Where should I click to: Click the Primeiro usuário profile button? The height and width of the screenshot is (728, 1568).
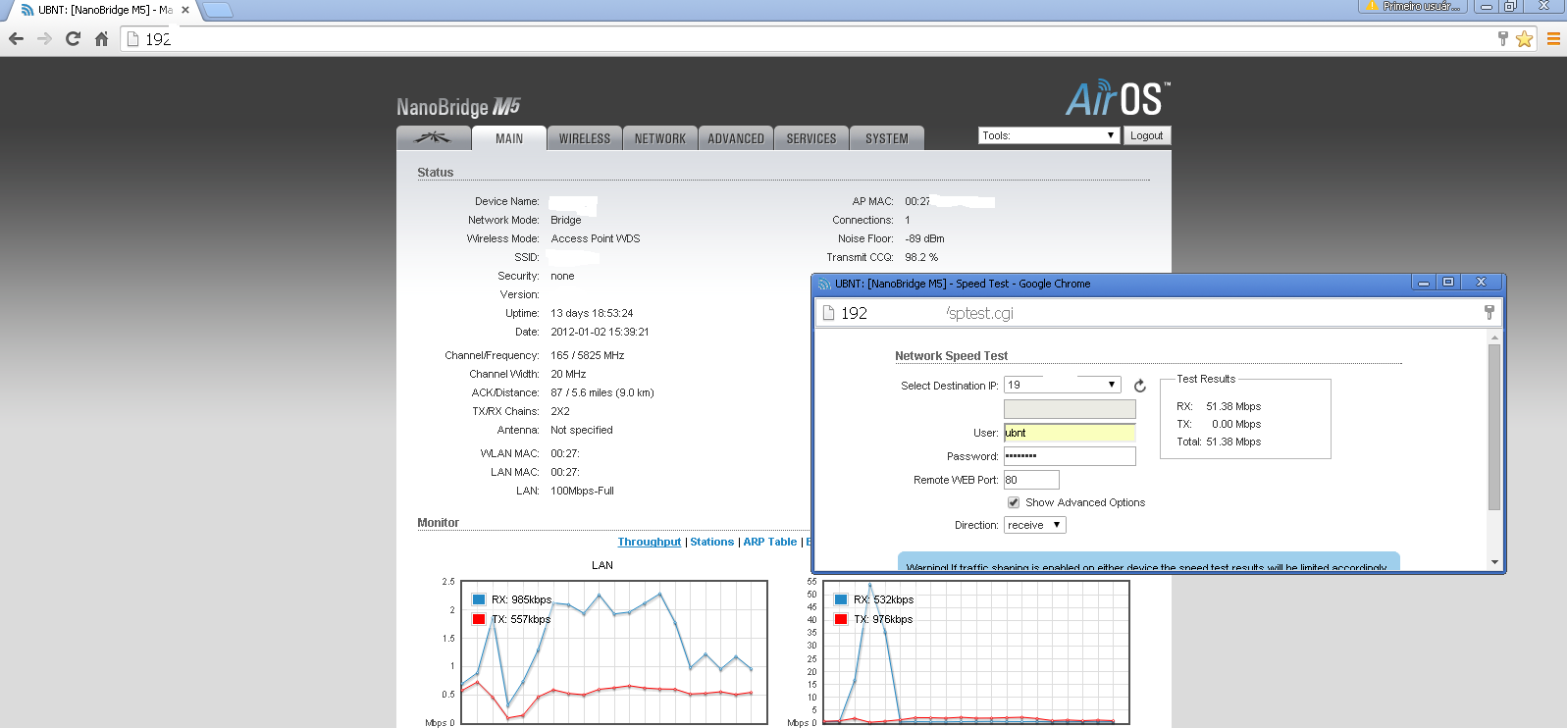1413,6
